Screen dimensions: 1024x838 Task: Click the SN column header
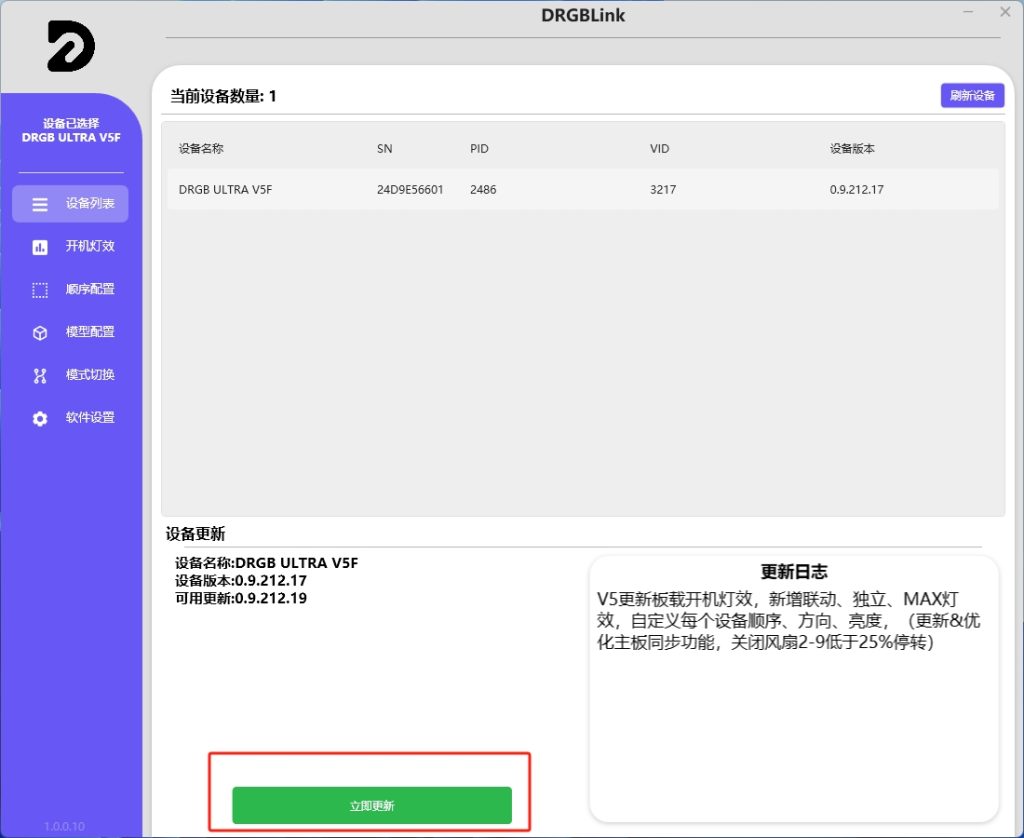385,148
